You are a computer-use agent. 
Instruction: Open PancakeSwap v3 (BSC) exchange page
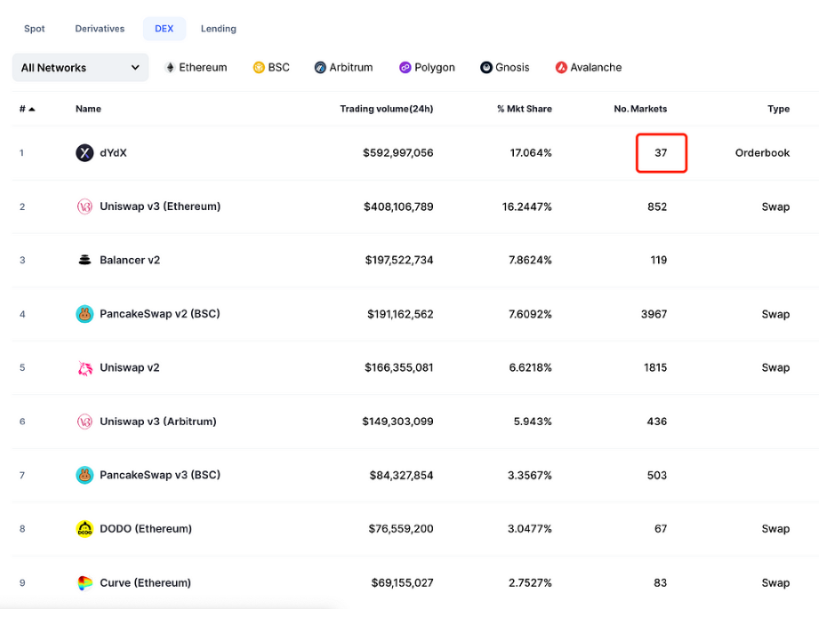(x=160, y=475)
